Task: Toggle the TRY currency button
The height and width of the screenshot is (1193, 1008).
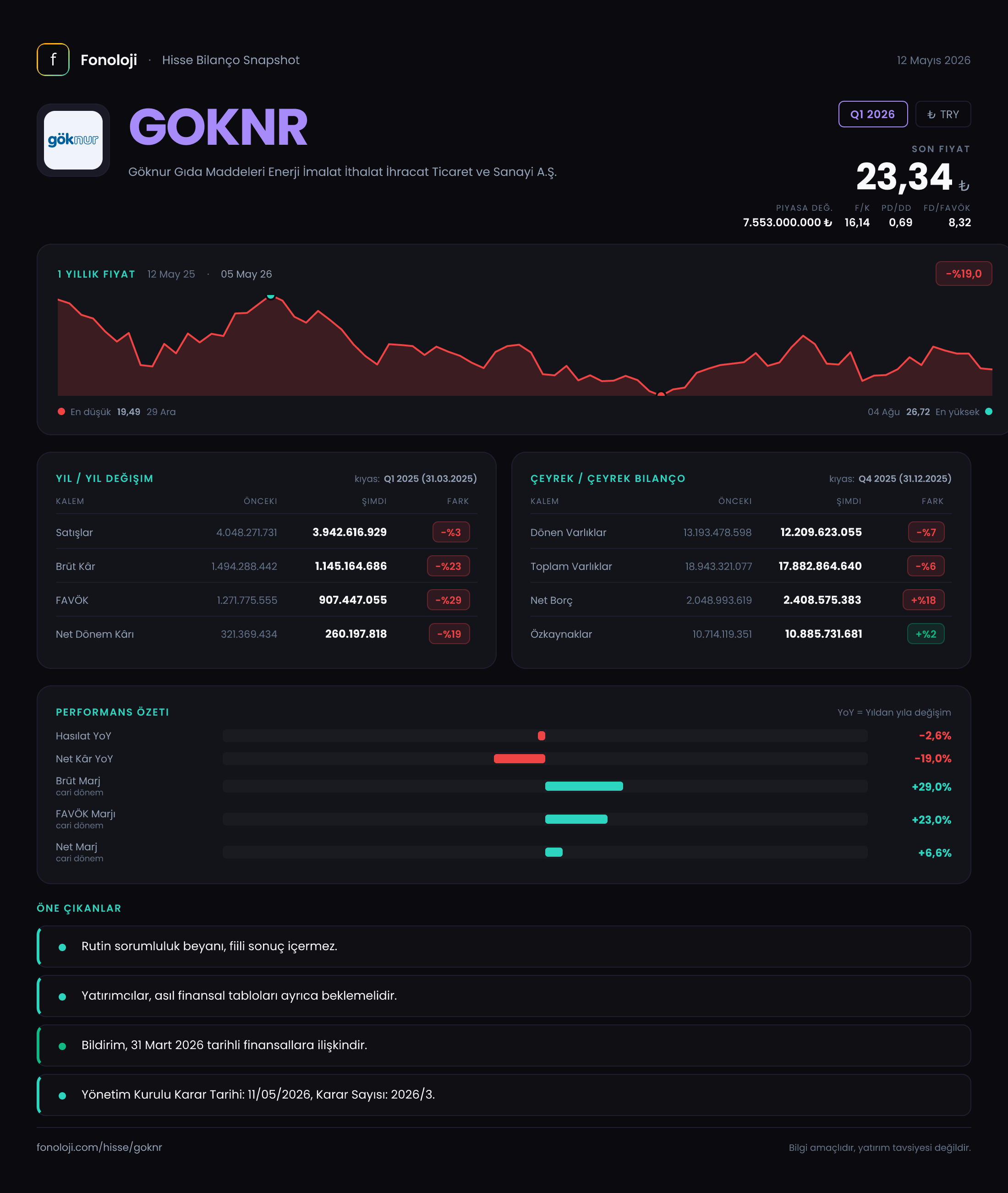Action: tap(943, 114)
